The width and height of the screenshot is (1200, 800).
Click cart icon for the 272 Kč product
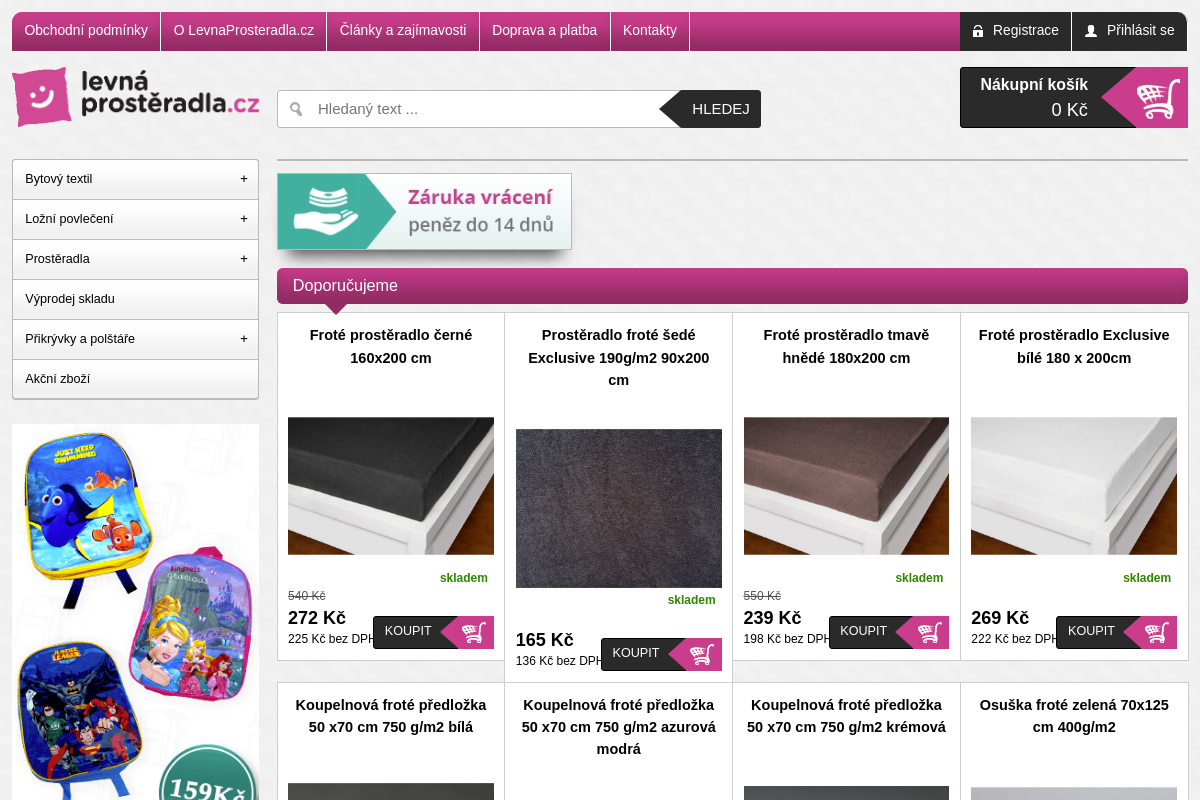473,632
